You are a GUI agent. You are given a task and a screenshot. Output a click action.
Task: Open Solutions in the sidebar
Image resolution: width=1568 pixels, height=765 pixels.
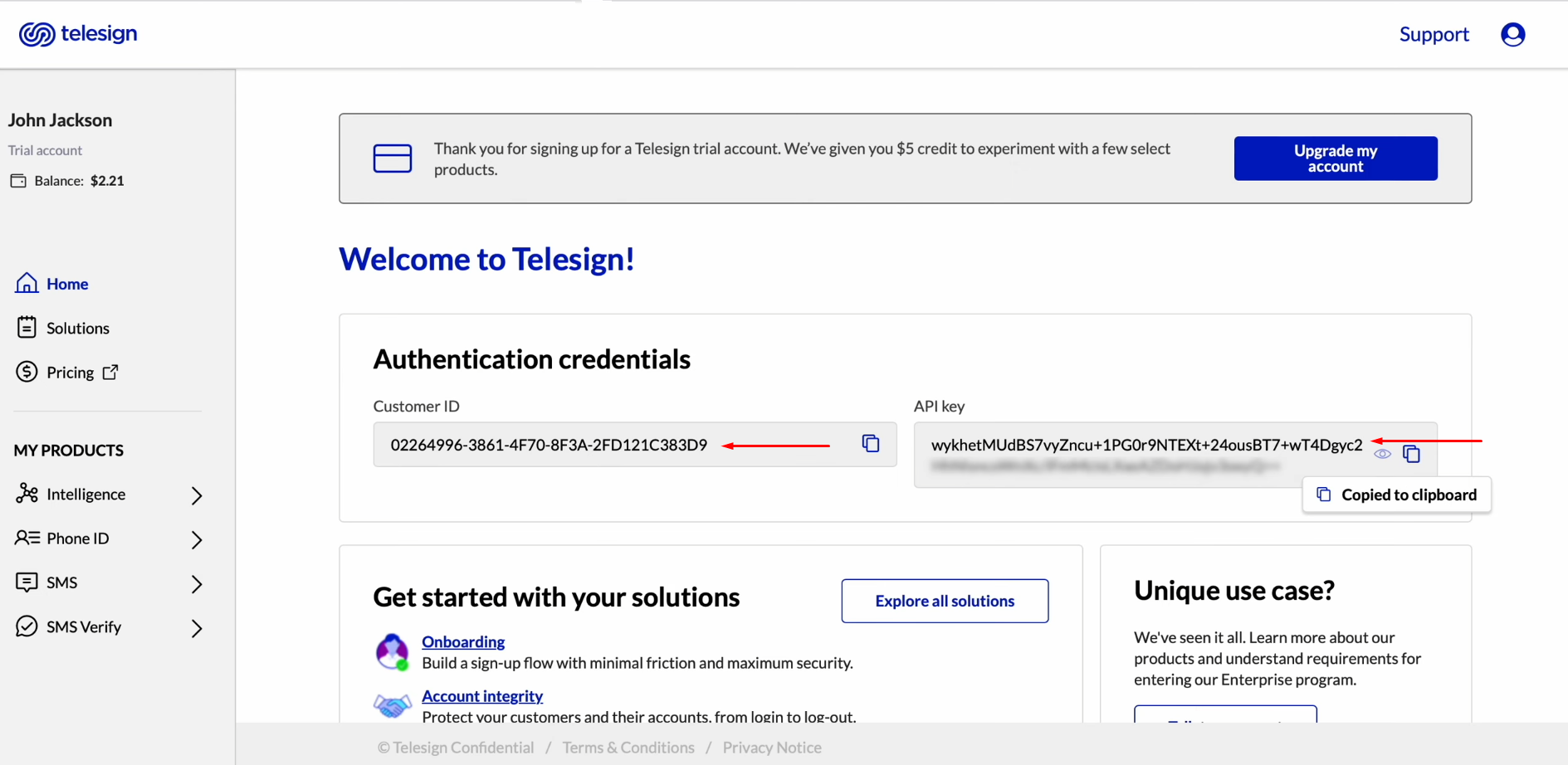tap(77, 329)
